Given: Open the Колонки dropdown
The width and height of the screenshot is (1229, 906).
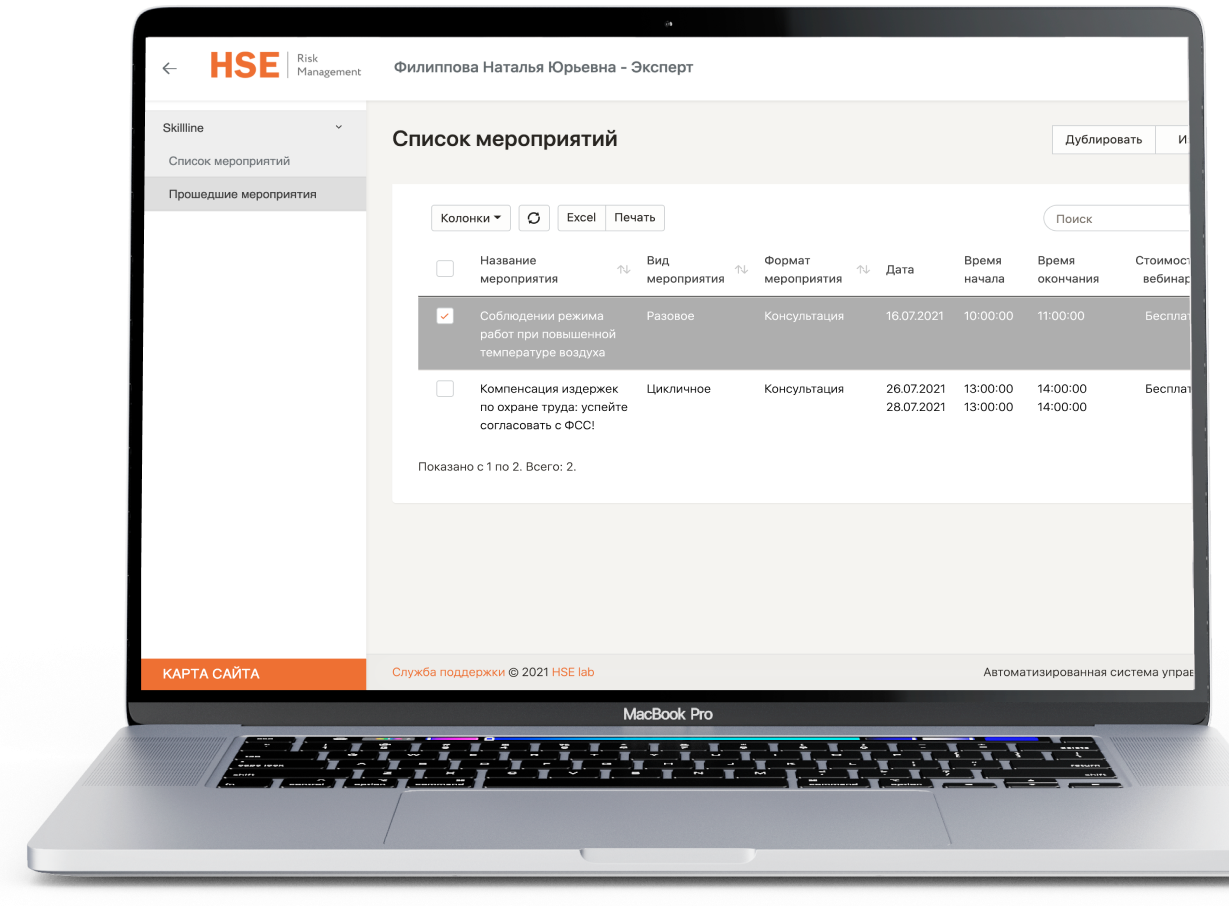Looking at the screenshot, I should coord(470,218).
